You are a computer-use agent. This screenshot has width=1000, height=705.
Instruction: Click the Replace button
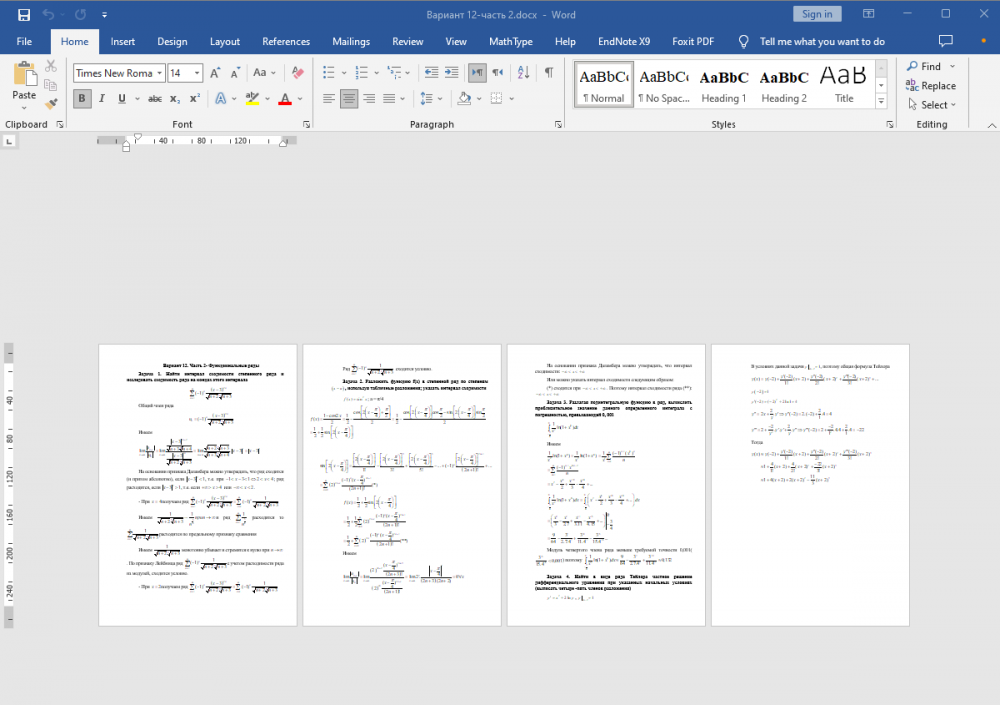[x=931, y=85]
